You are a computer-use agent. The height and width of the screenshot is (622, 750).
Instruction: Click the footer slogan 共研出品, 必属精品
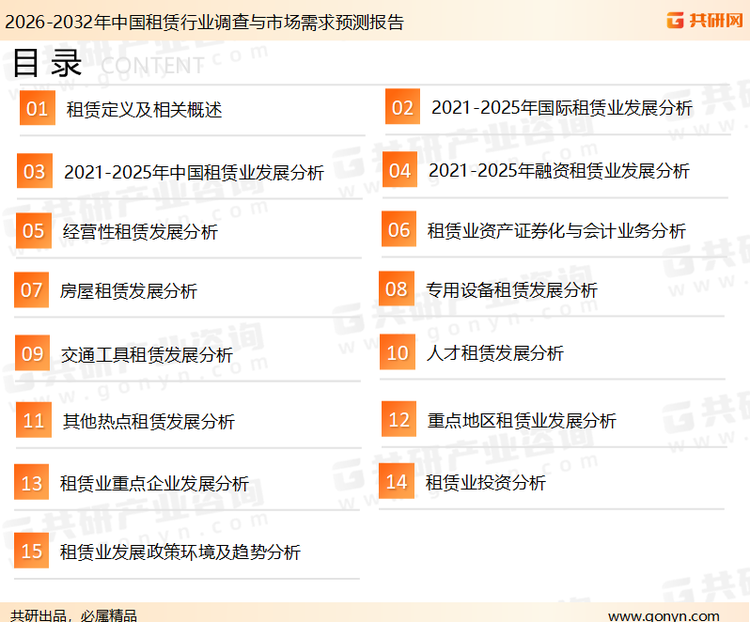click(x=74, y=616)
